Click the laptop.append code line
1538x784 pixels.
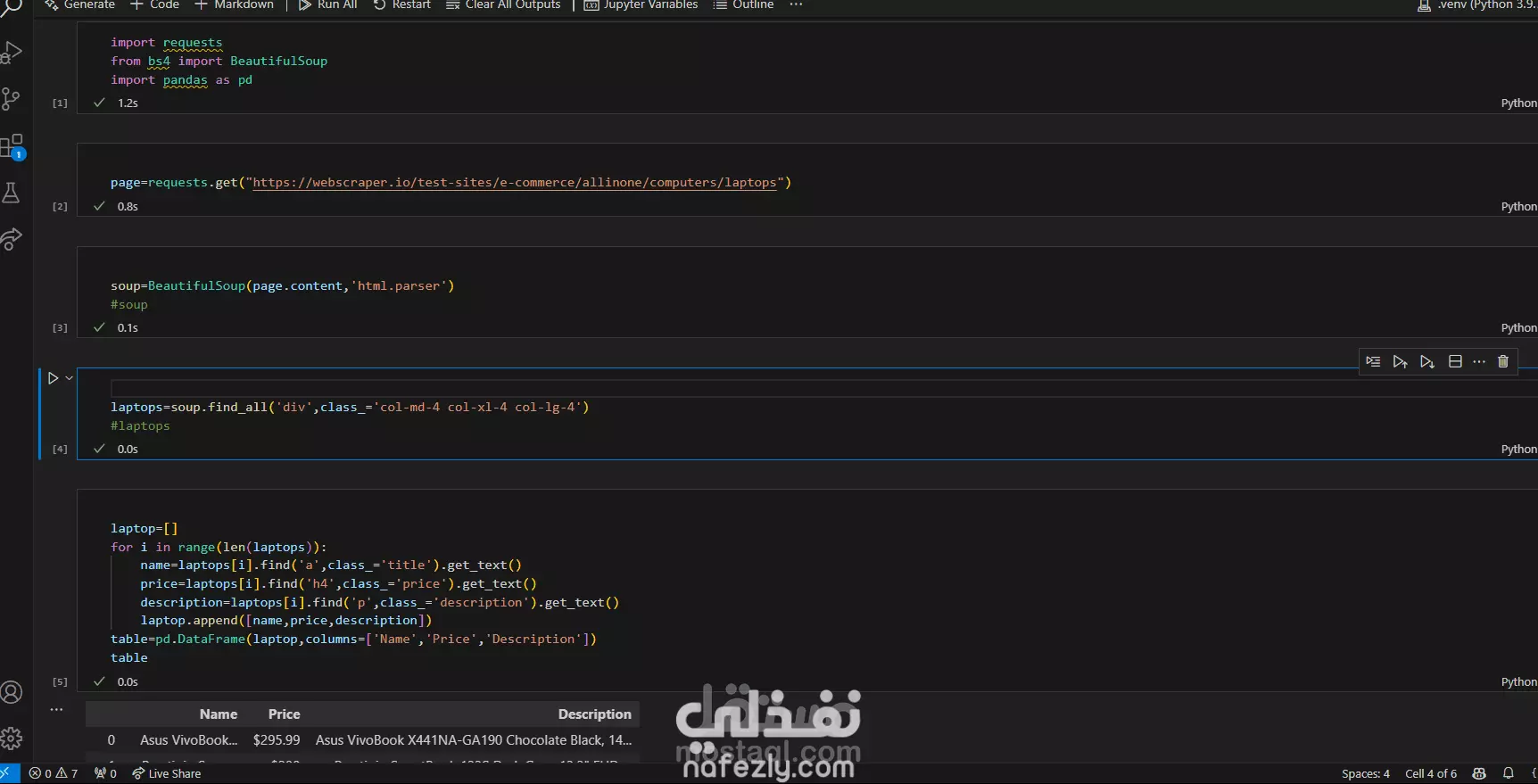[x=286, y=621]
